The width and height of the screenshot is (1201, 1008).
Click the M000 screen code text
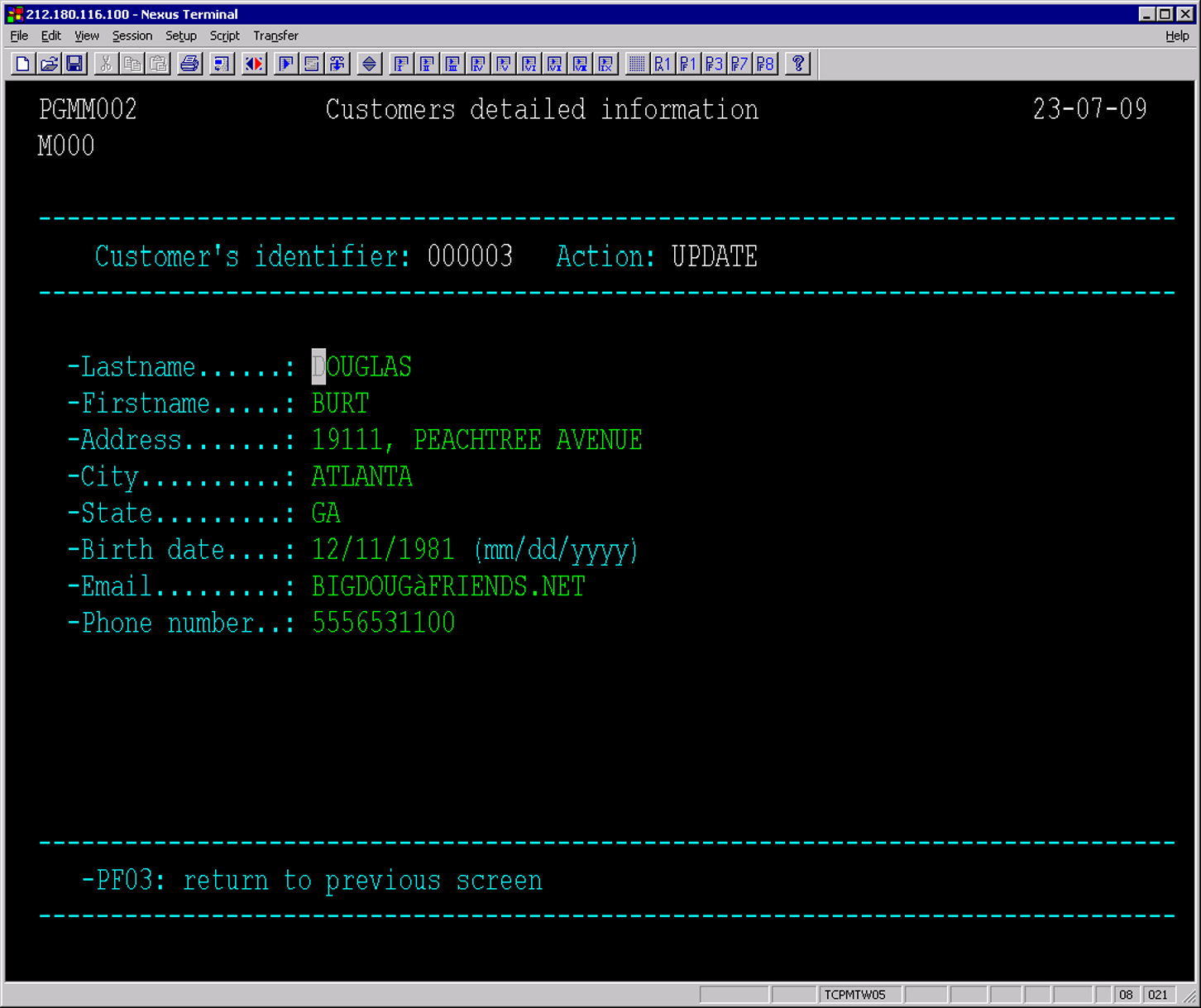tap(66, 146)
